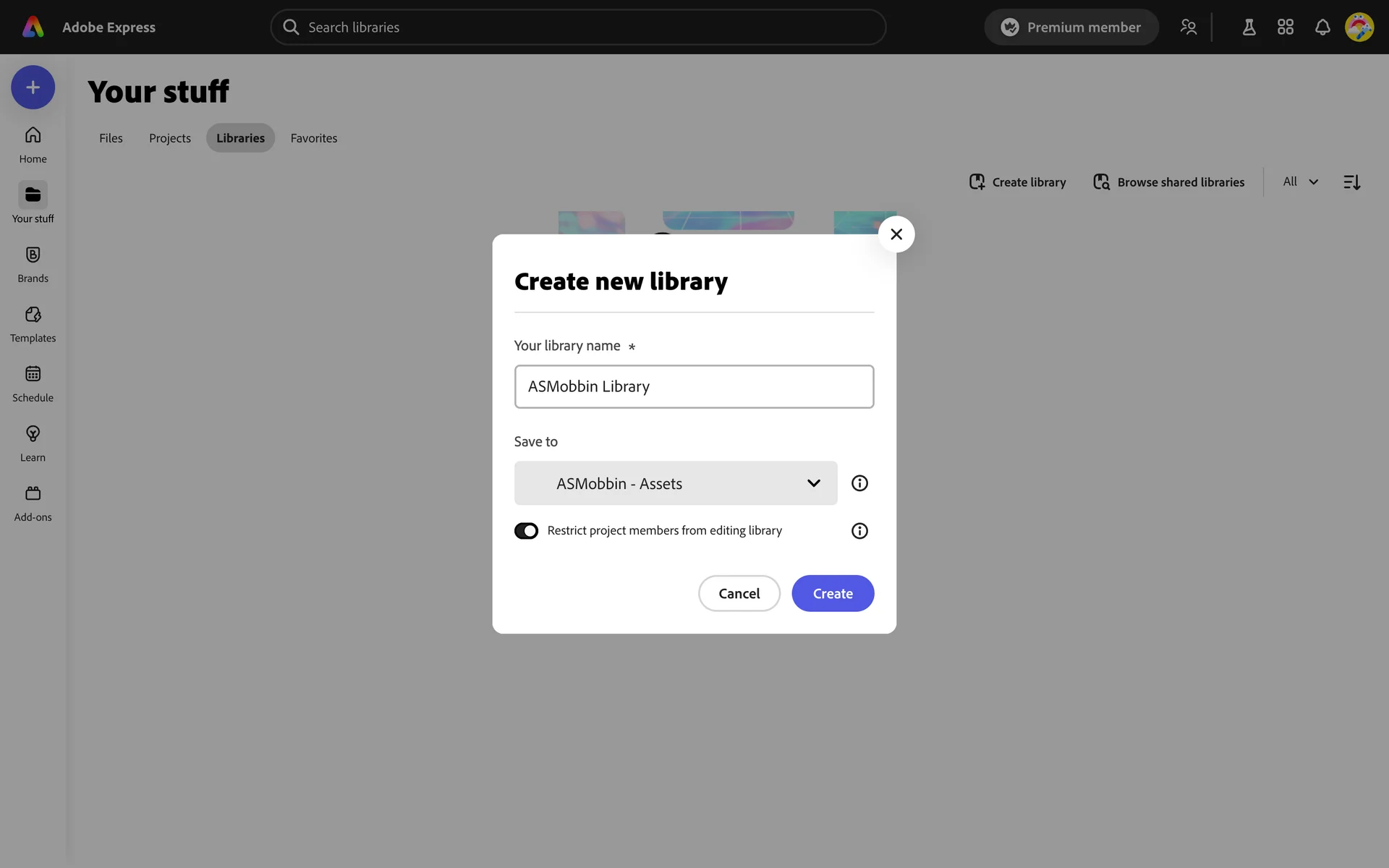Switch to the Favorites tab

(x=313, y=138)
